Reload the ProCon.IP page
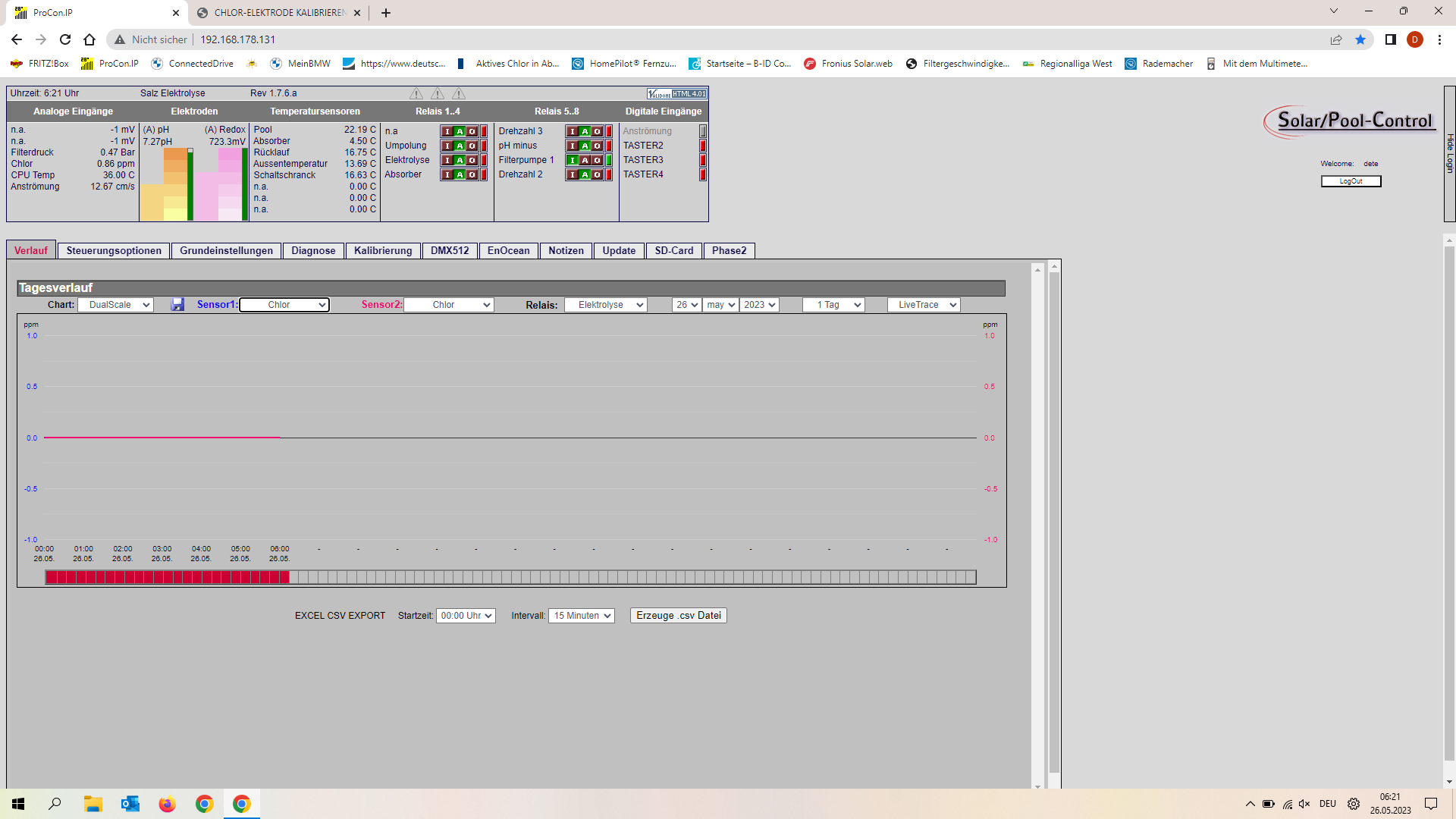Viewport: 1456px width, 819px height. click(x=65, y=39)
